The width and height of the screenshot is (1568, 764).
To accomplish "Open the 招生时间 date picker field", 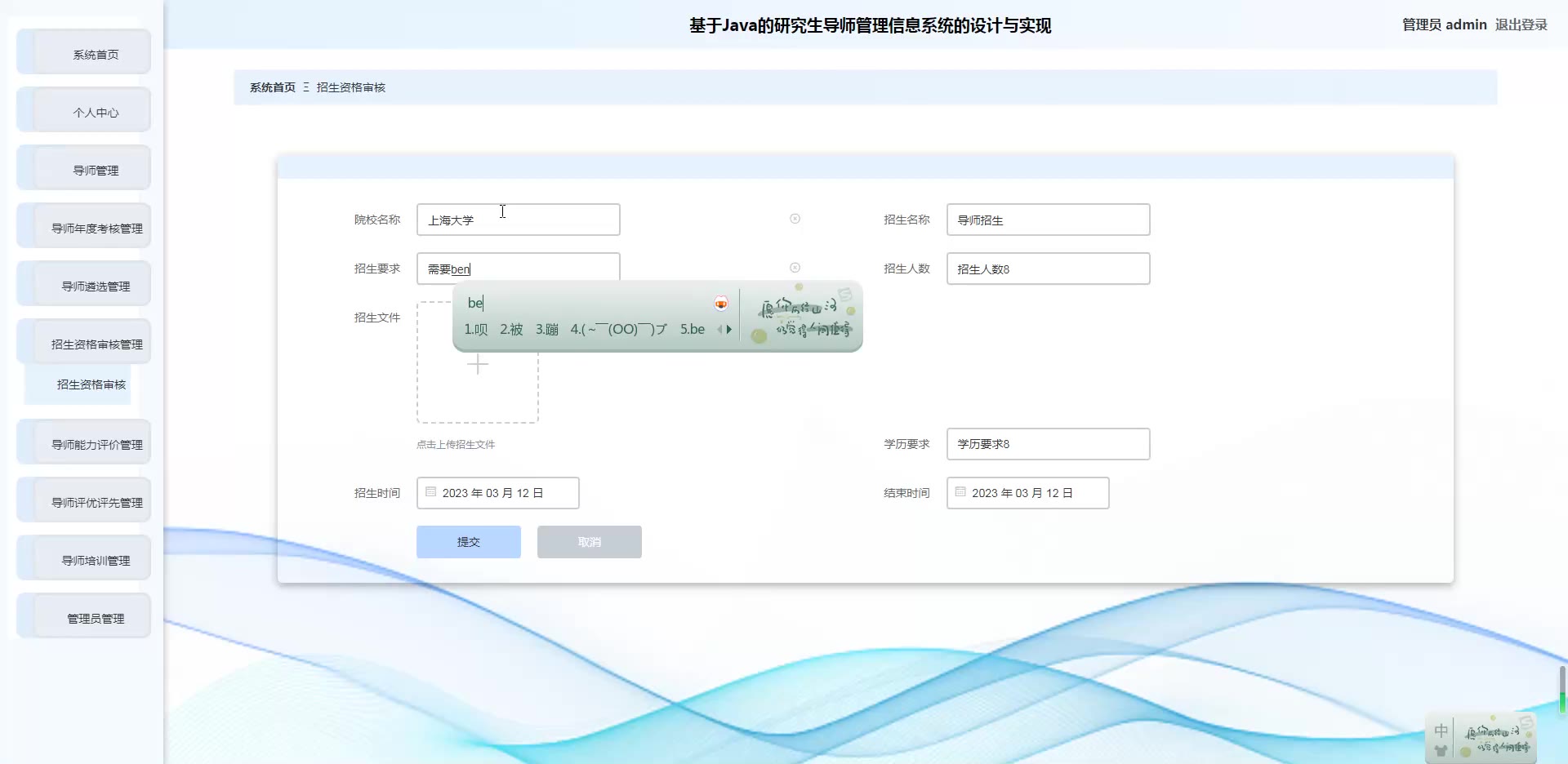I will pos(498,493).
